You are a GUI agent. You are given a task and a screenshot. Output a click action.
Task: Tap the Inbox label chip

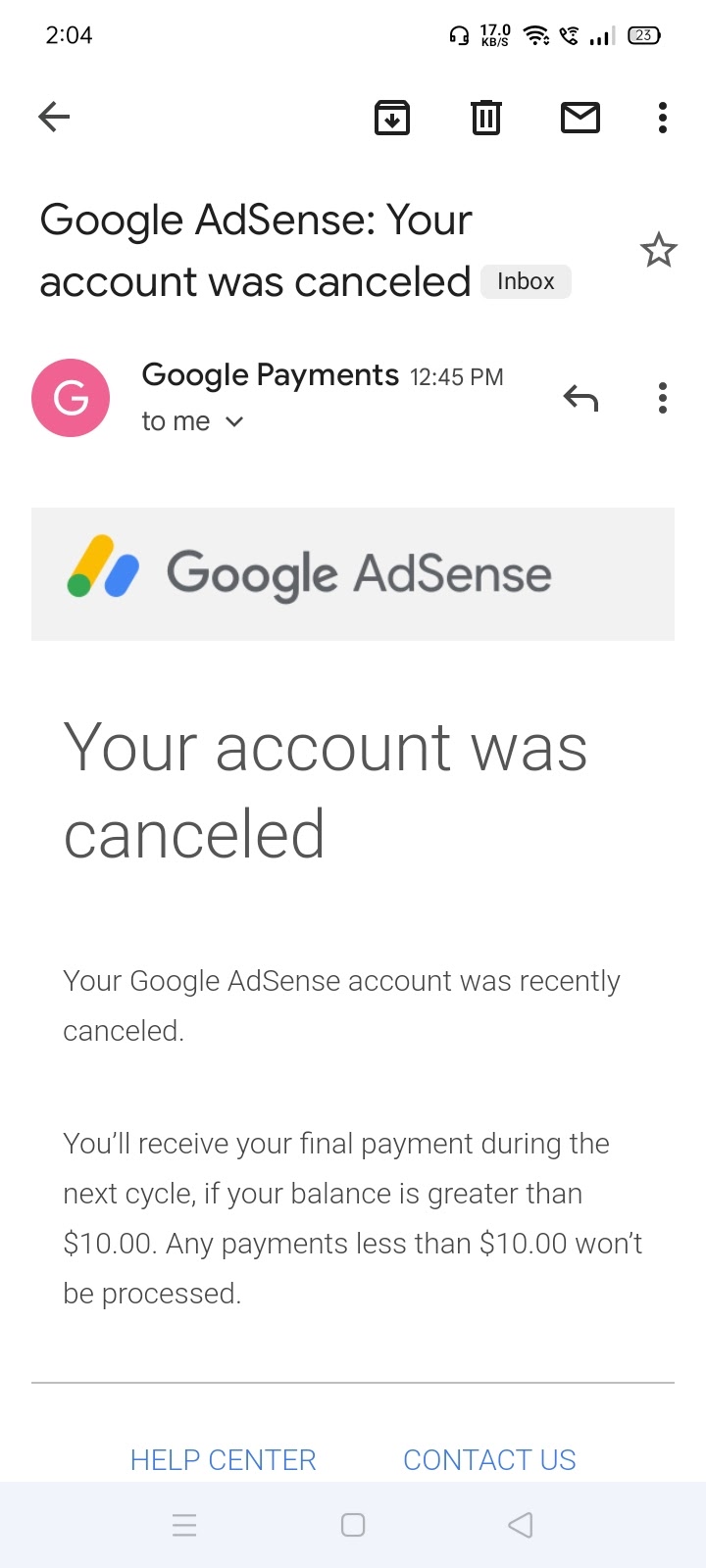[x=526, y=282]
